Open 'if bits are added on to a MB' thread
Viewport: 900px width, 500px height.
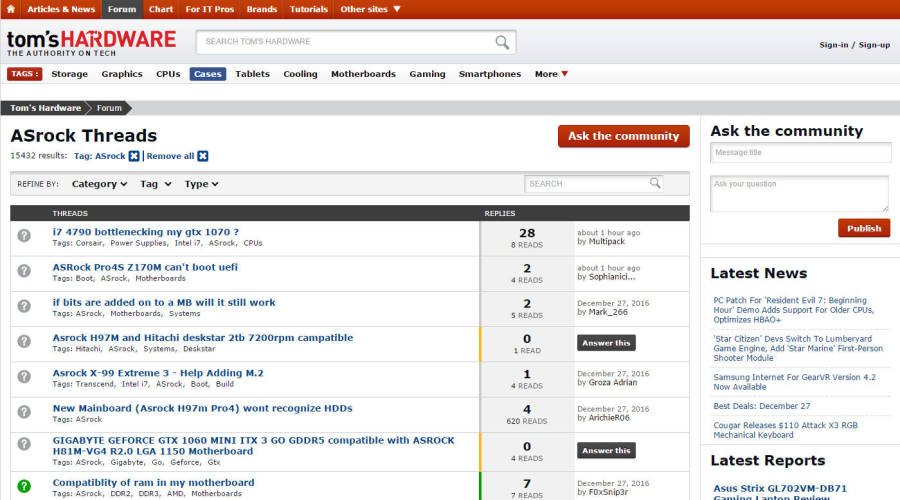pyautogui.click(x=164, y=303)
